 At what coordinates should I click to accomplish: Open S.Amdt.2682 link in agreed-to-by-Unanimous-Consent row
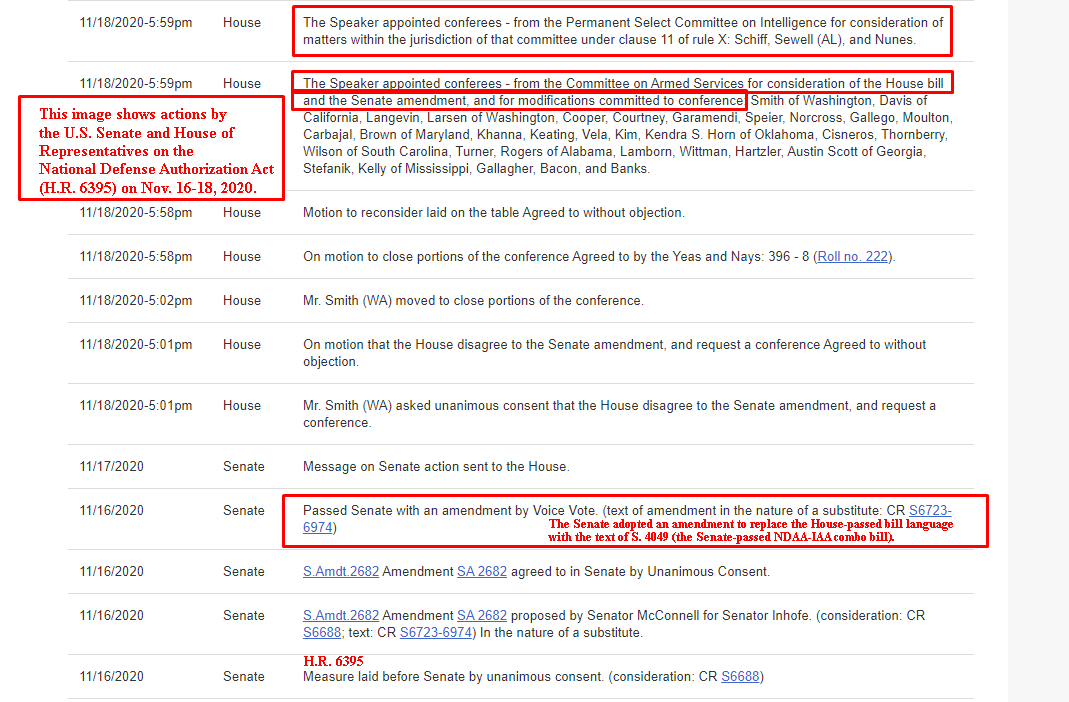pyautogui.click(x=341, y=572)
